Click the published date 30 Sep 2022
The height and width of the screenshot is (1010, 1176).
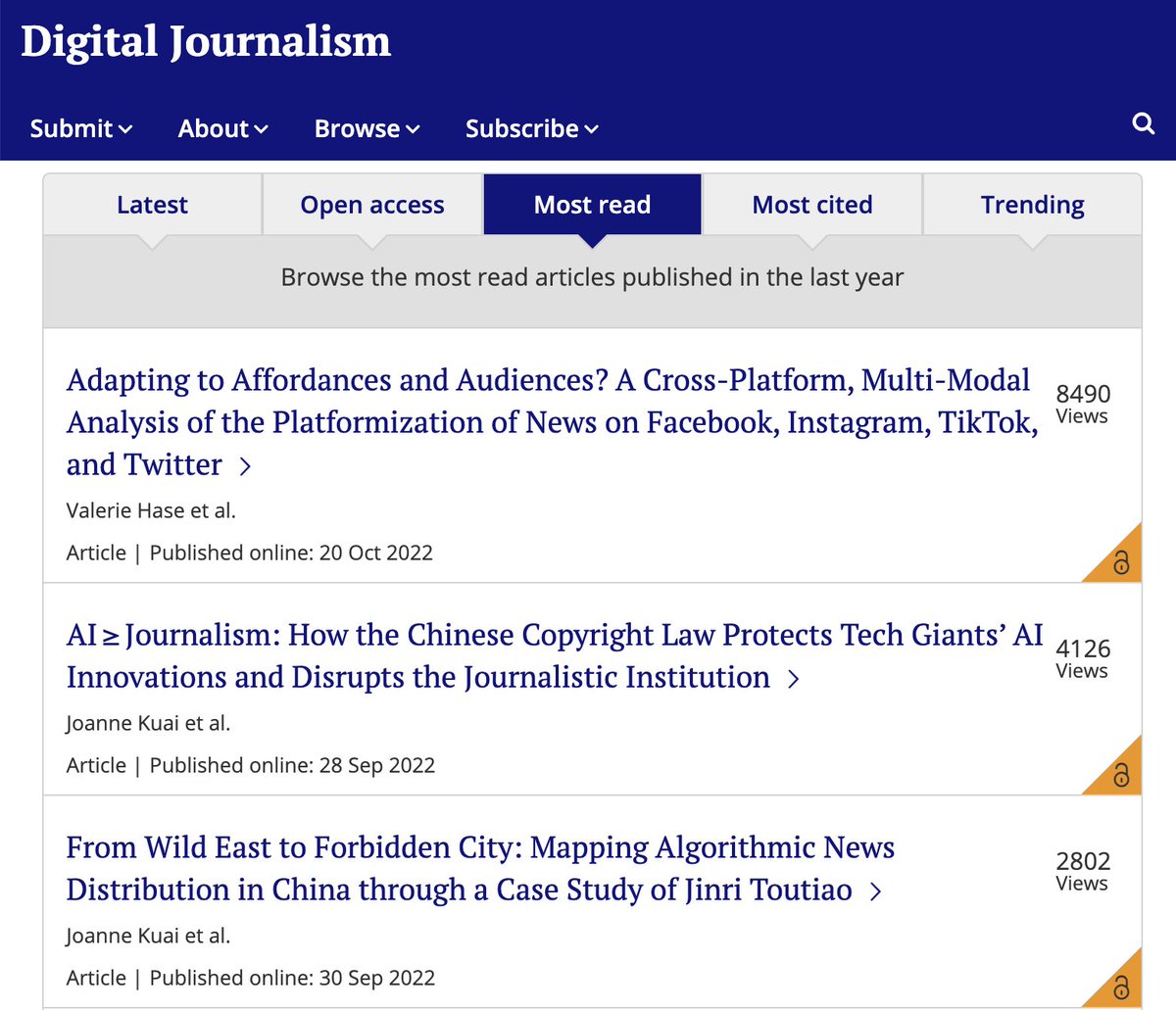(x=377, y=978)
